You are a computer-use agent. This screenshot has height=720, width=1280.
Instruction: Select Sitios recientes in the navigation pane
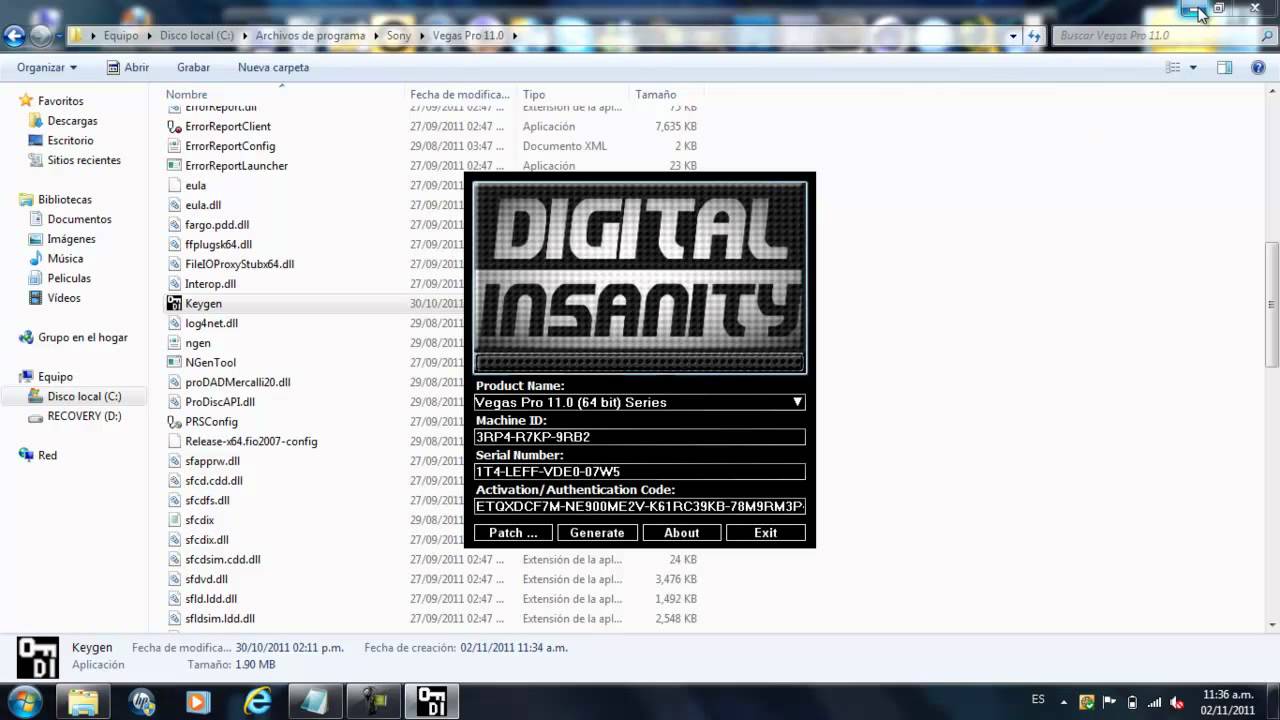(x=84, y=160)
